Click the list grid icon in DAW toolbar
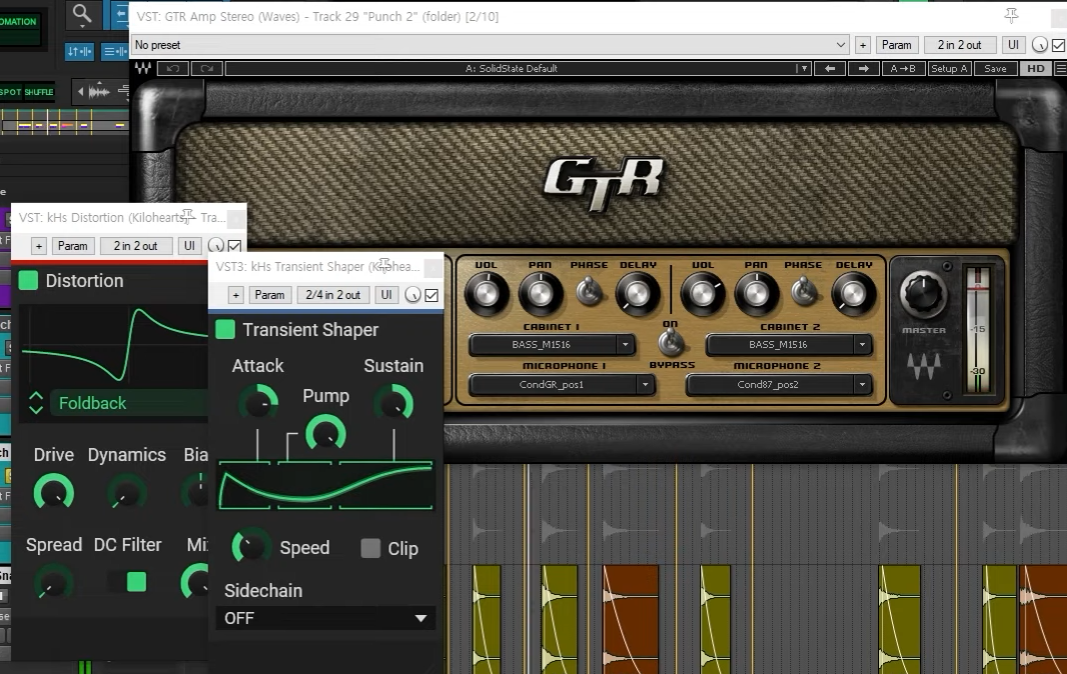Viewport: 1067px width, 674px height. click(x=114, y=51)
